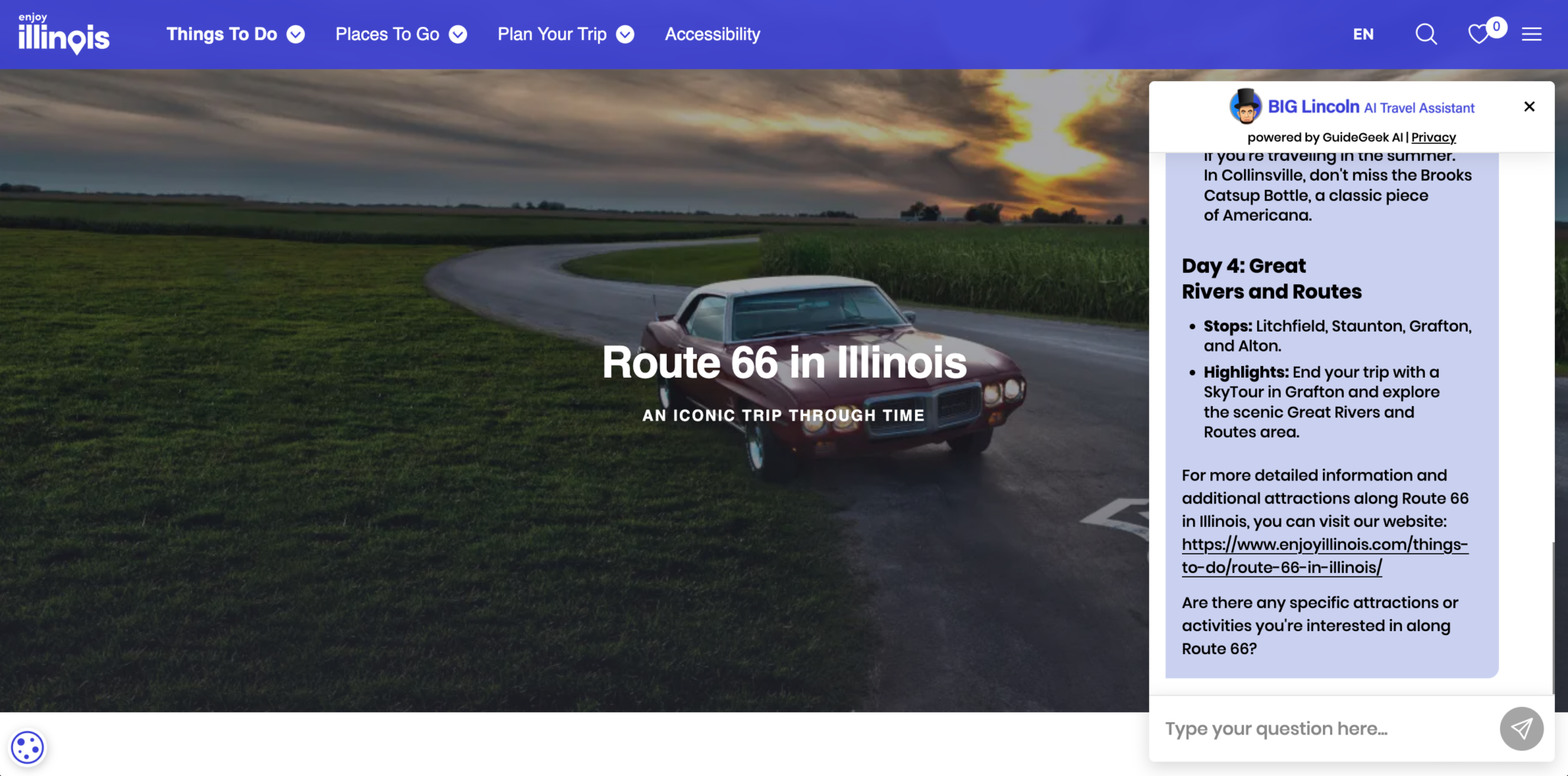Image resolution: width=1568 pixels, height=776 pixels.
Task: Click the BIG Lincoln avatar icon
Action: tap(1246, 106)
